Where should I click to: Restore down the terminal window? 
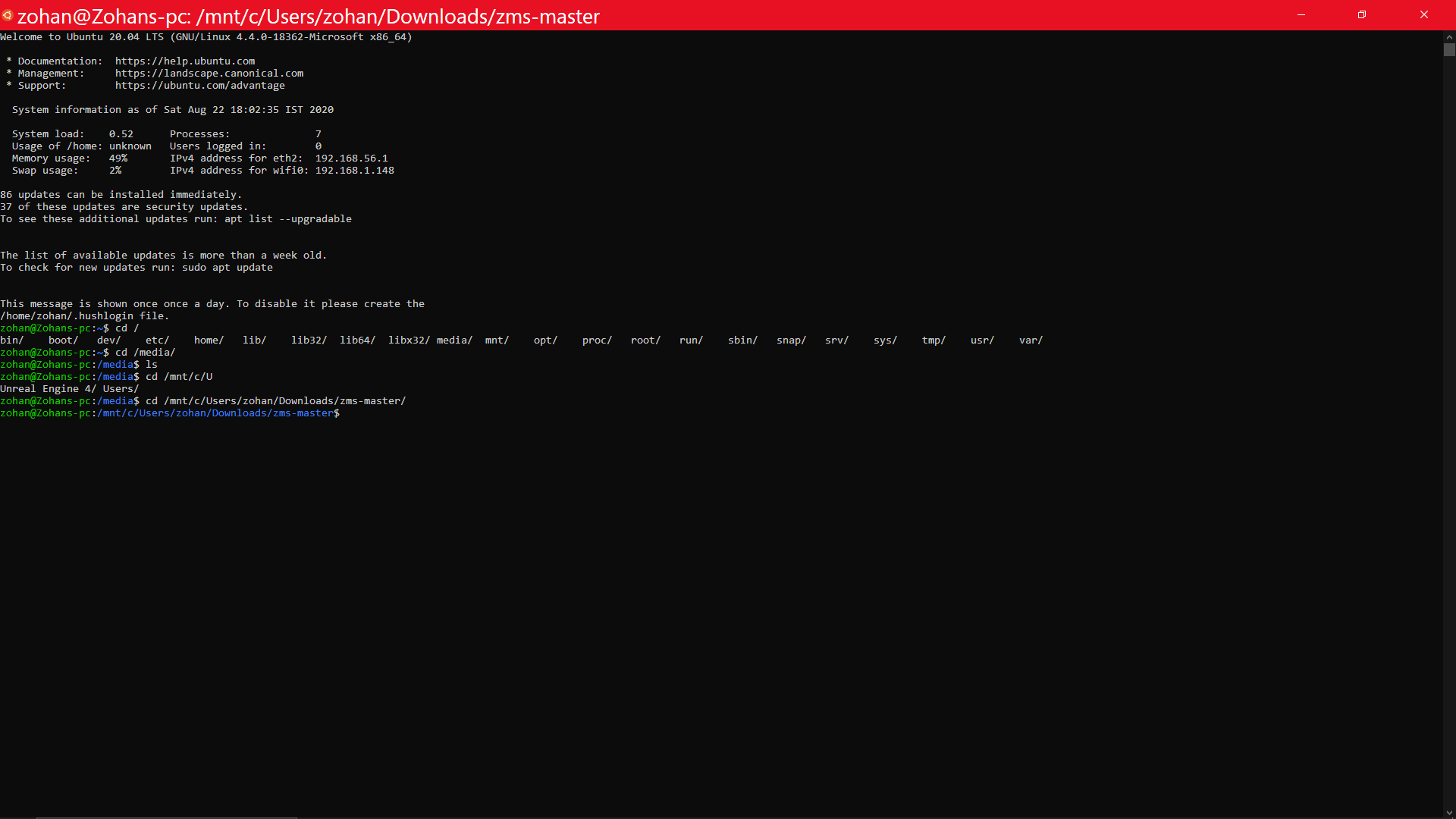[x=1362, y=15]
